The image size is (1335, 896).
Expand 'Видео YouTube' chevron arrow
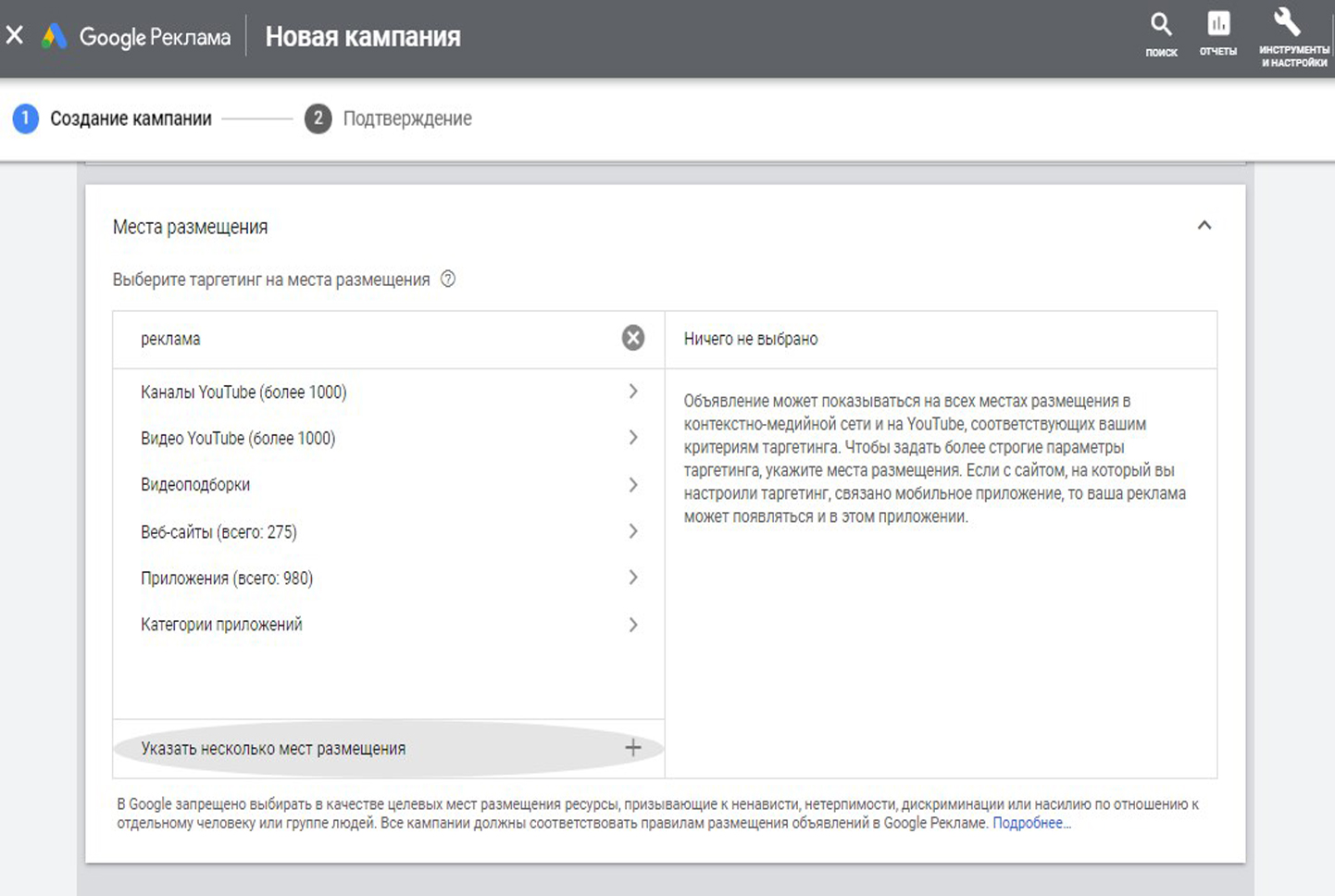click(x=633, y=438)
